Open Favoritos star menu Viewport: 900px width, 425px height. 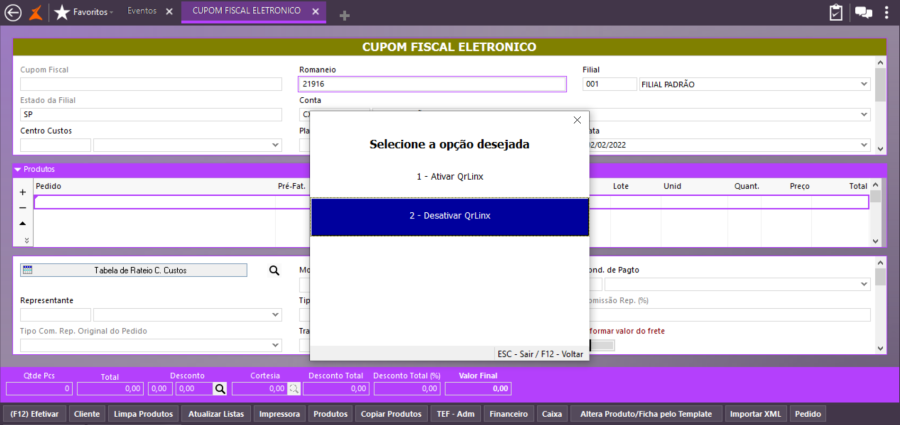pyautogui.click(x=83, y=12)
